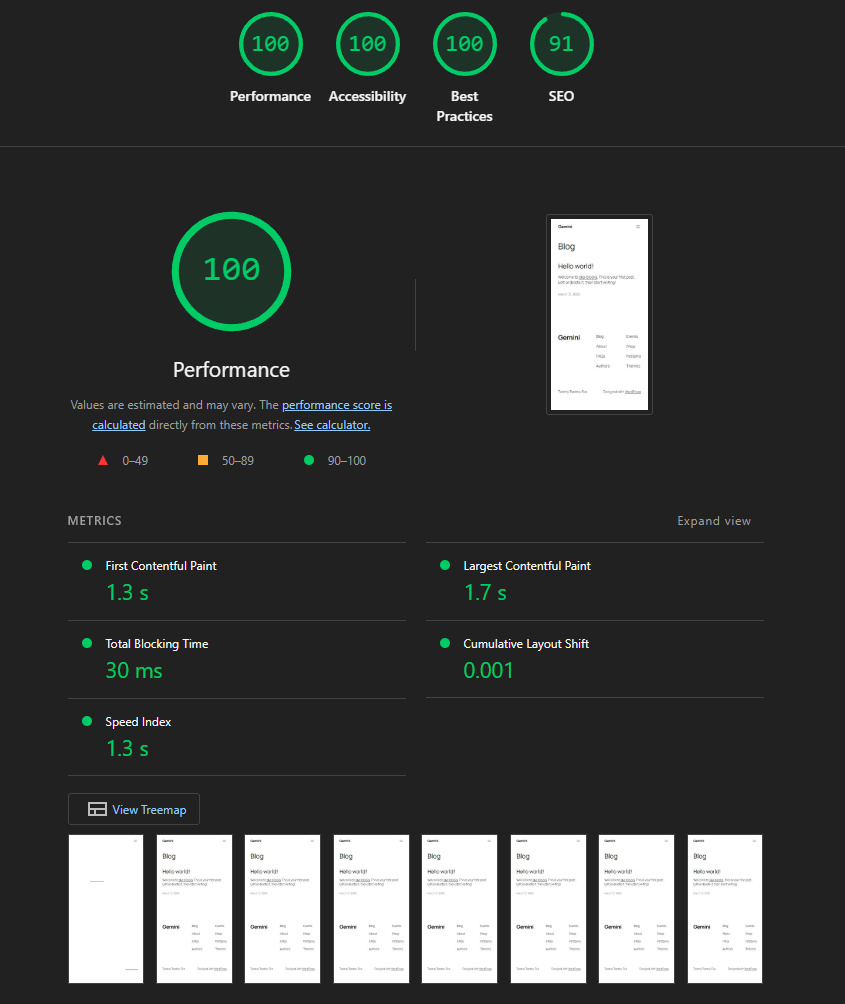Click the Performance score gauge in top row

270,45
